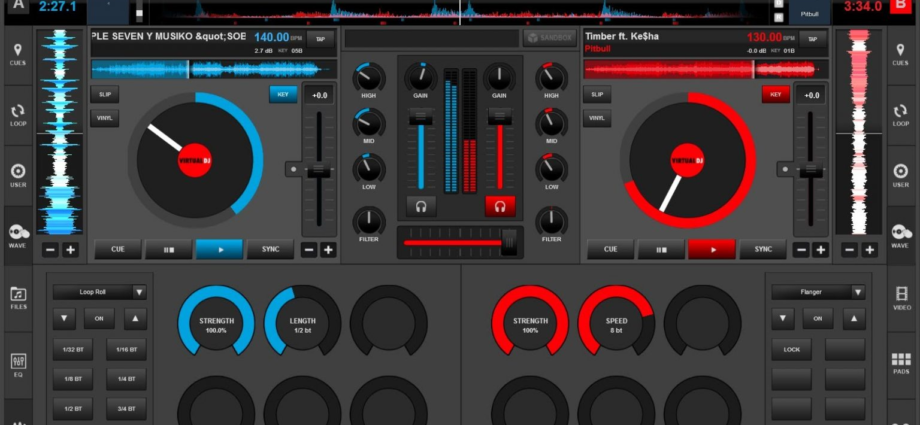Increase deck B pitch with plus button
The width and height of the screenshot is (920, 425).
click(x=821, y=249)
